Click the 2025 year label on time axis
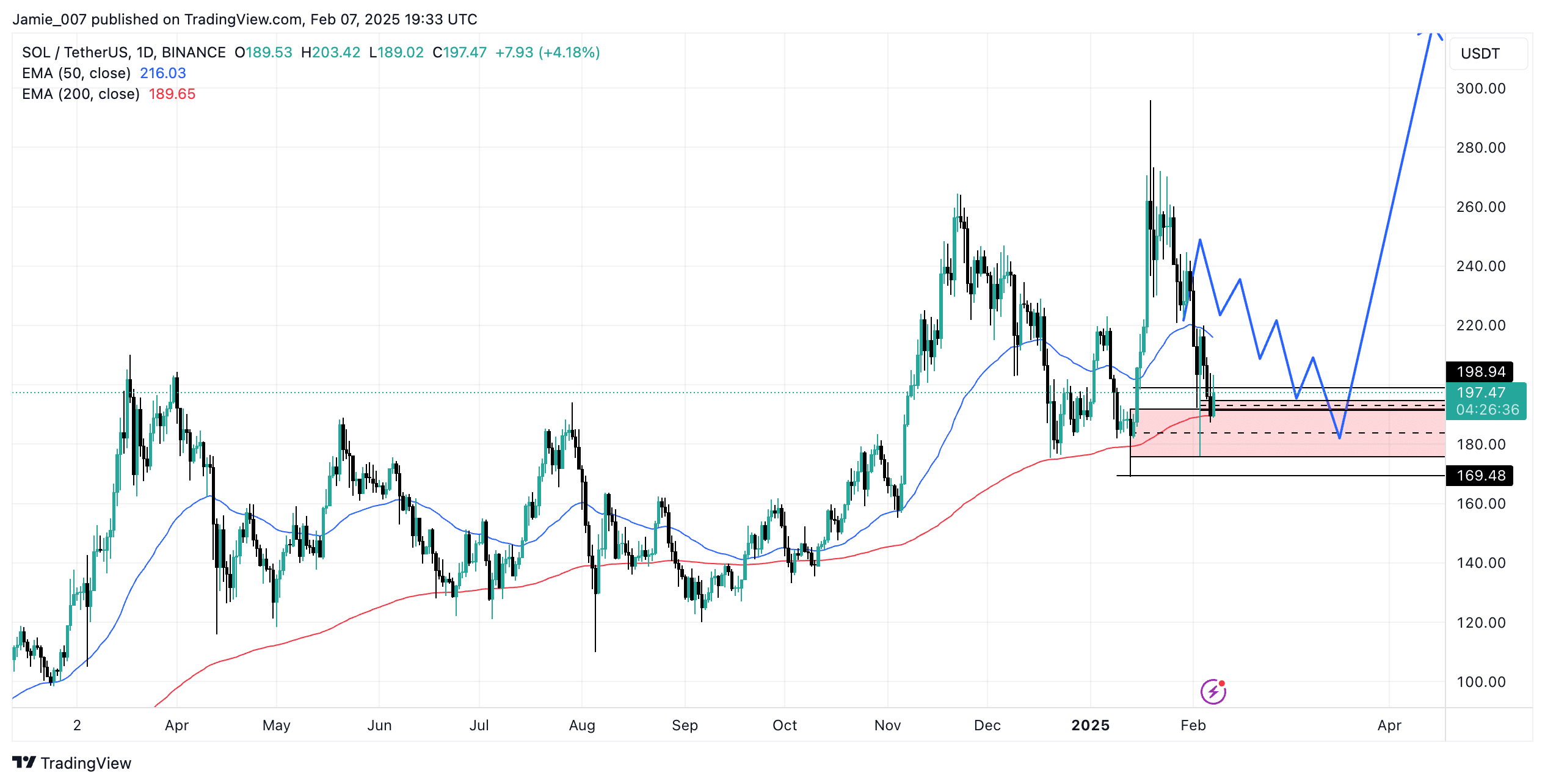The image size is (1545, 784). coord(1090,725)
